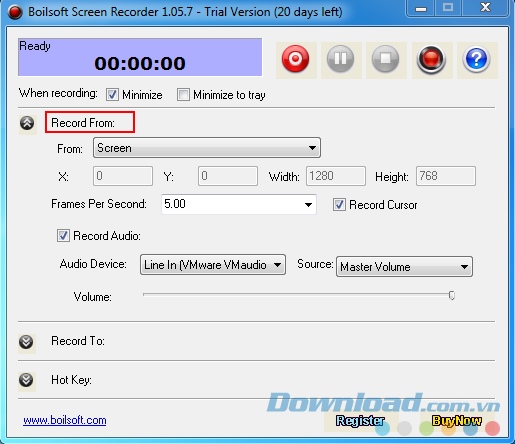The height and width of the screenshot is (444, 515).
Task: Click the dark red record button icon
Action: tap(431, 59)
